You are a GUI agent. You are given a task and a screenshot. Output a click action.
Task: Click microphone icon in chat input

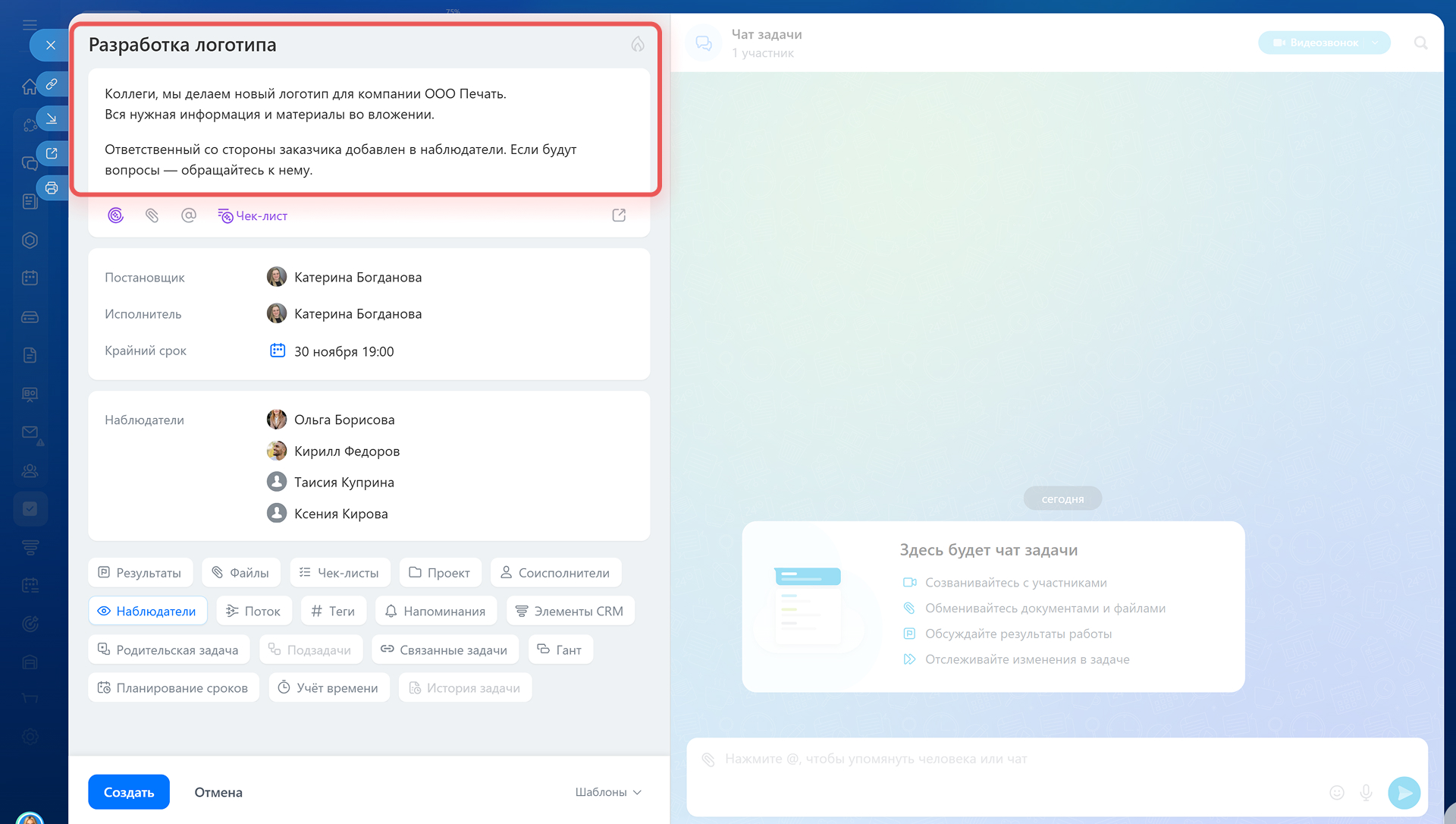point(1366,792)
